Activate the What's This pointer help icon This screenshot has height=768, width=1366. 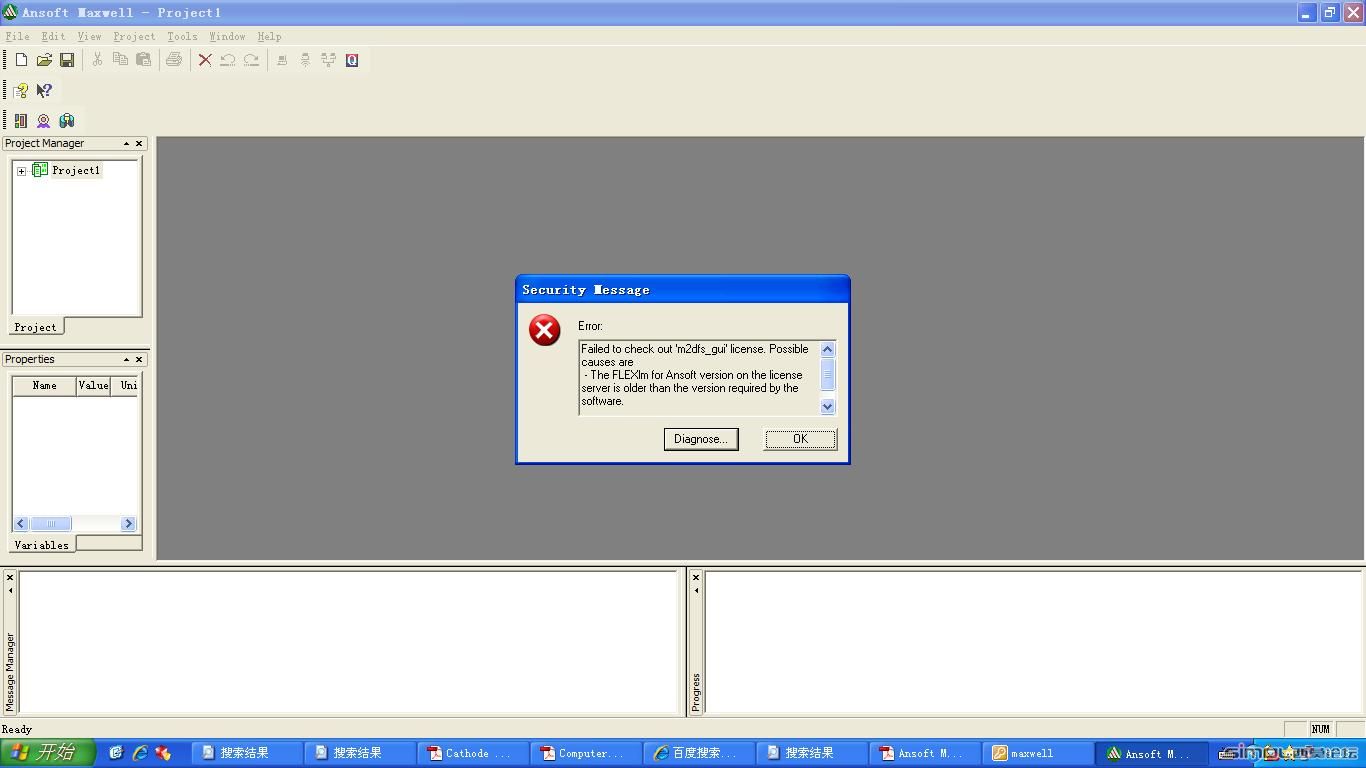point(44,90)
